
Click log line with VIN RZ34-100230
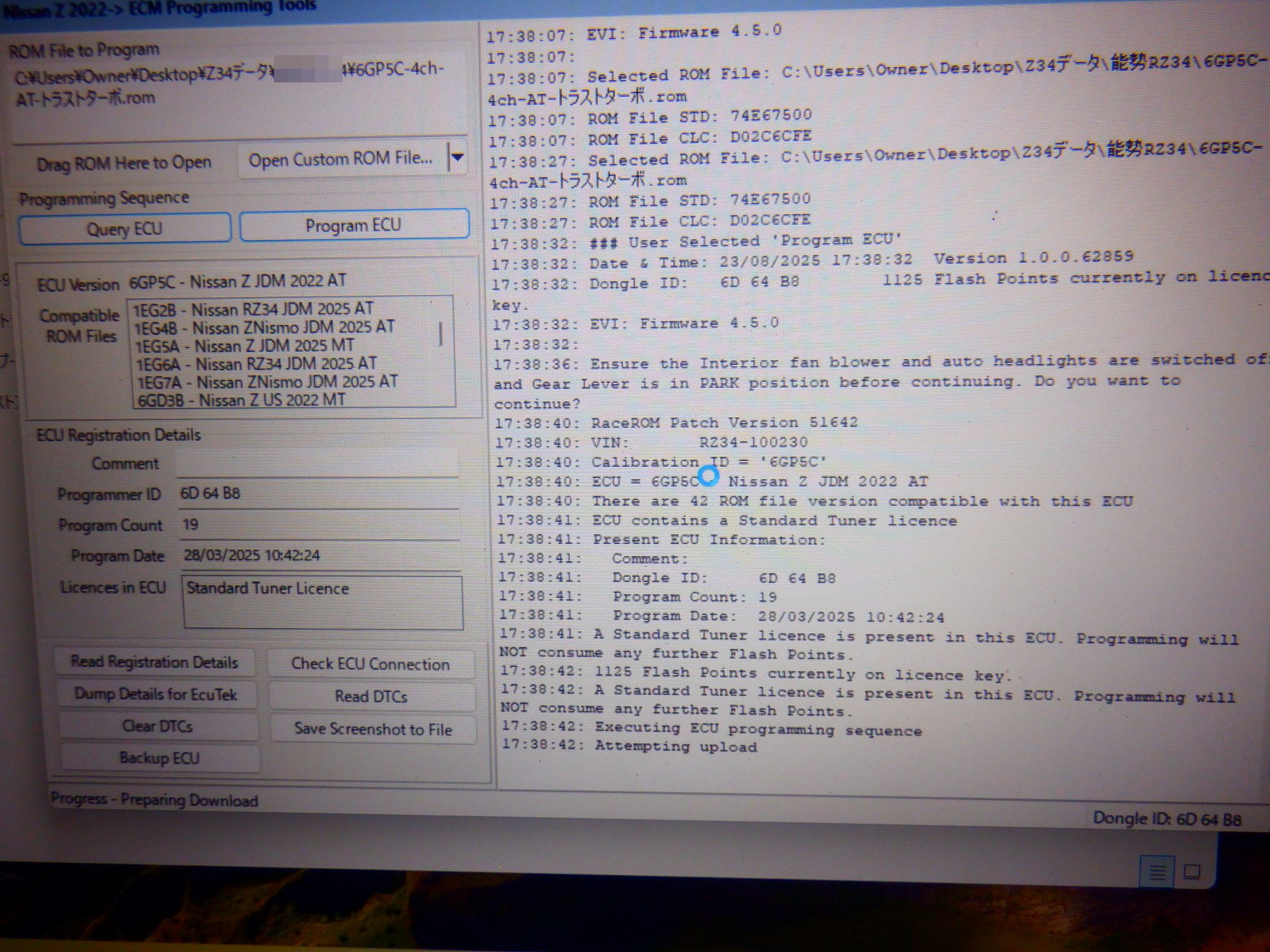[x=652, y=443]
